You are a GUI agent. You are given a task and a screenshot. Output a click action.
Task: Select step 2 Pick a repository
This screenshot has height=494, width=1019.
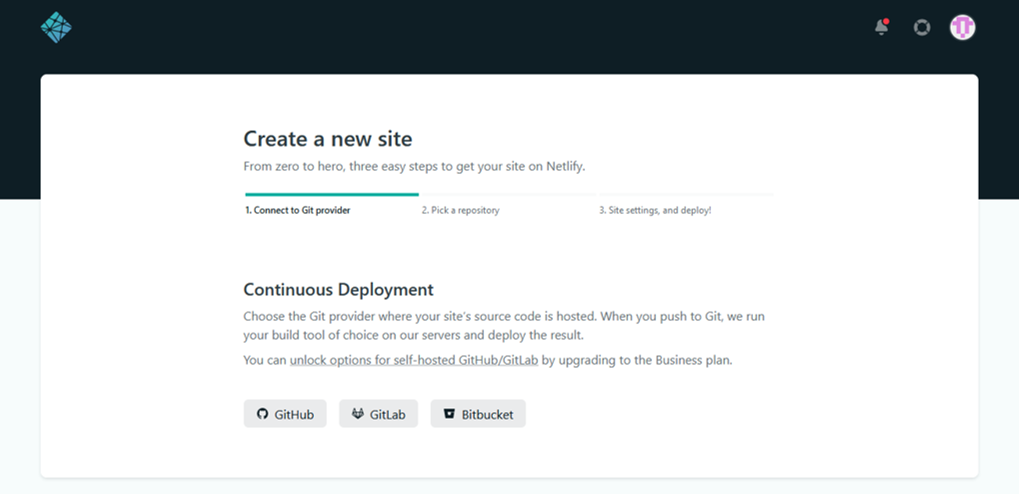tap(460, 210)
